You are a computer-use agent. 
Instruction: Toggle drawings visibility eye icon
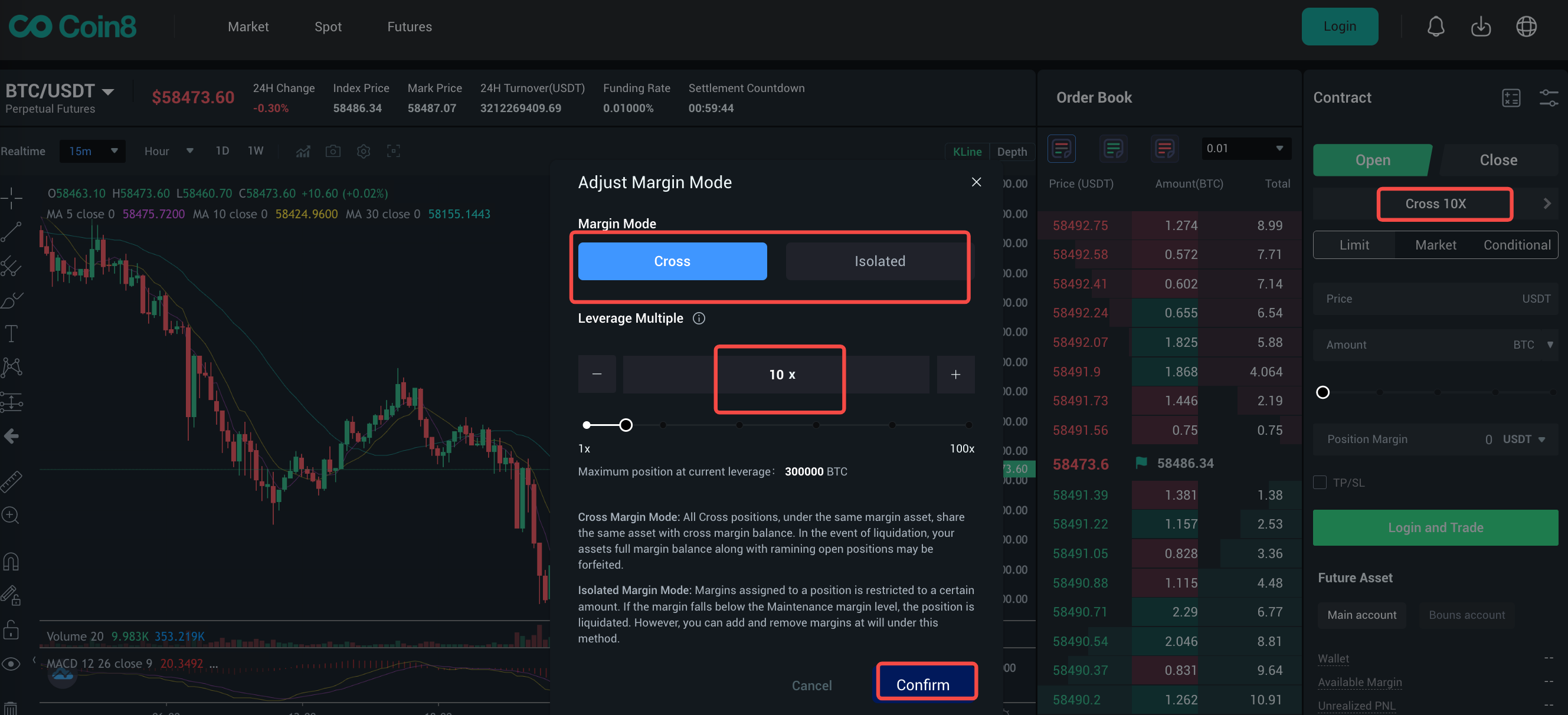point(12,663)
